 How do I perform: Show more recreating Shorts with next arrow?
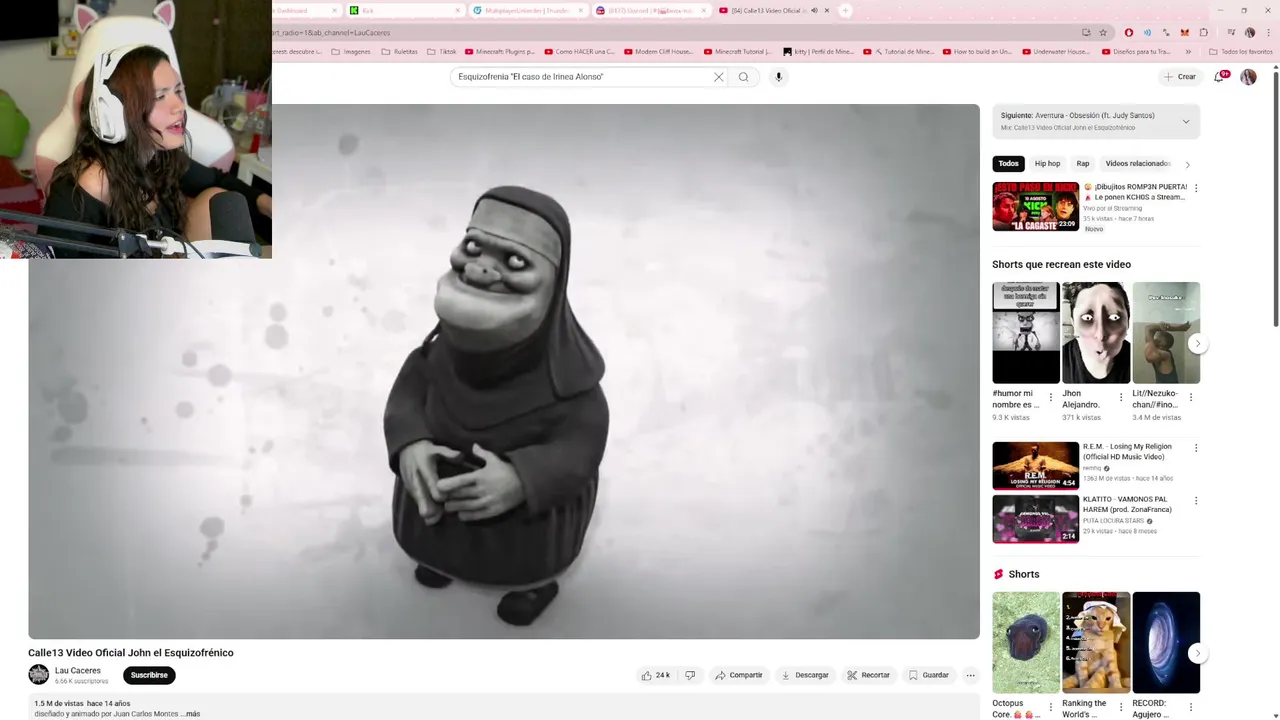(x=1197, y=343)
